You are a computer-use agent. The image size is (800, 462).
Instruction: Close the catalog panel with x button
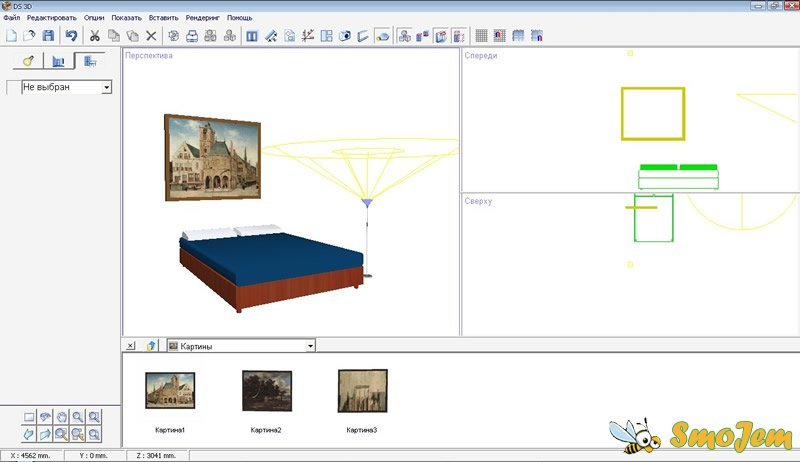point(131,345)
